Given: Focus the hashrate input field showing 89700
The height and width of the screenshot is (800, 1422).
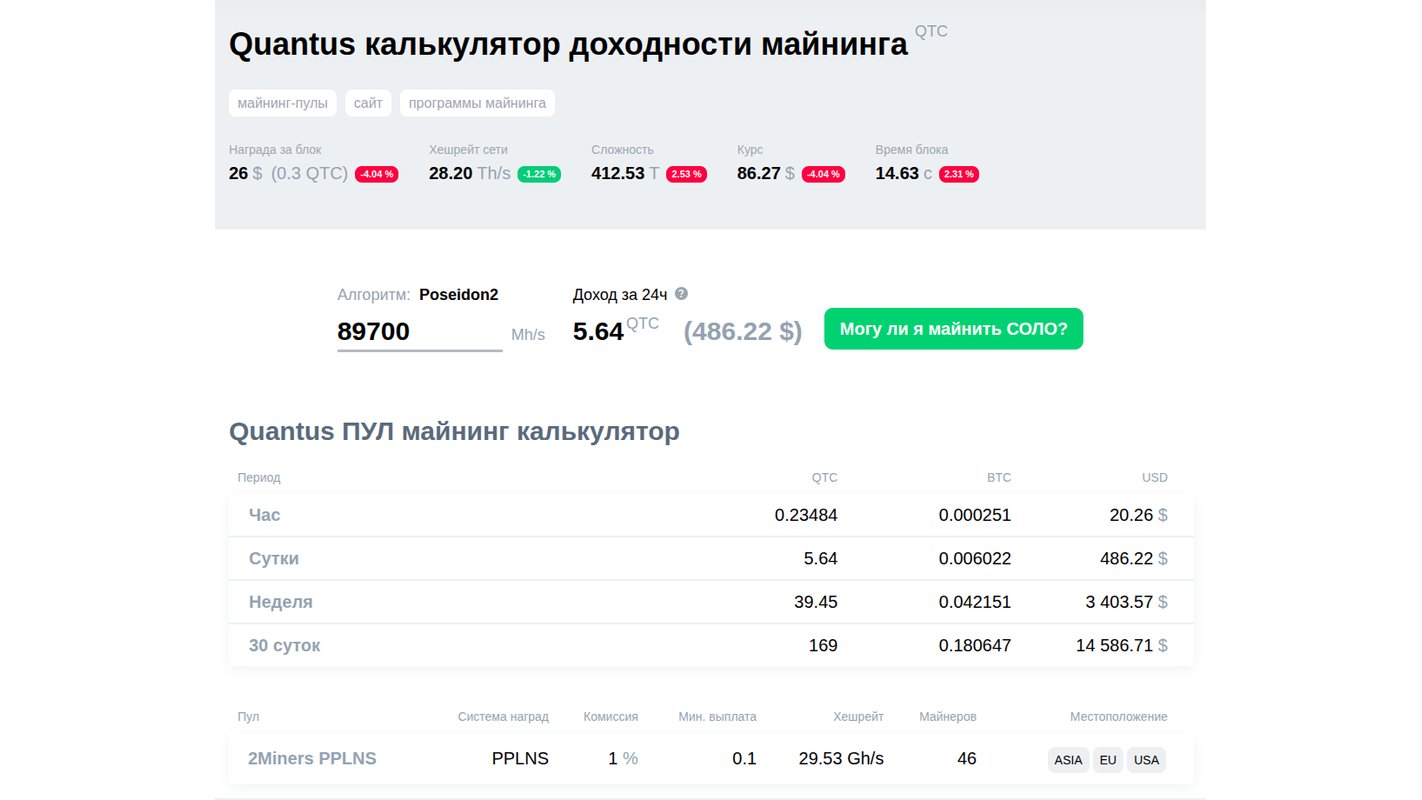Looking at the screenshot, I should point(420,332).
